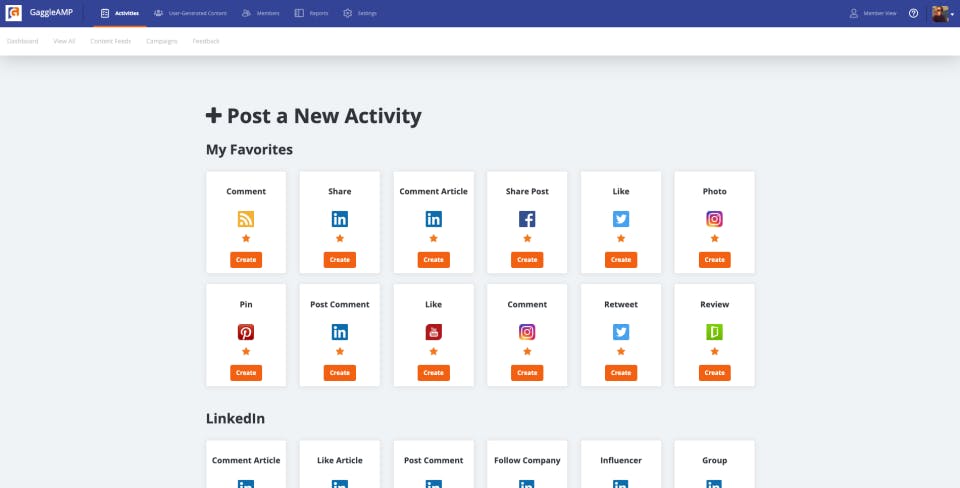Click the LinkedIn icon on the Share card
Viewport: 960px width, 488px height.
click(x=340, y=219)
